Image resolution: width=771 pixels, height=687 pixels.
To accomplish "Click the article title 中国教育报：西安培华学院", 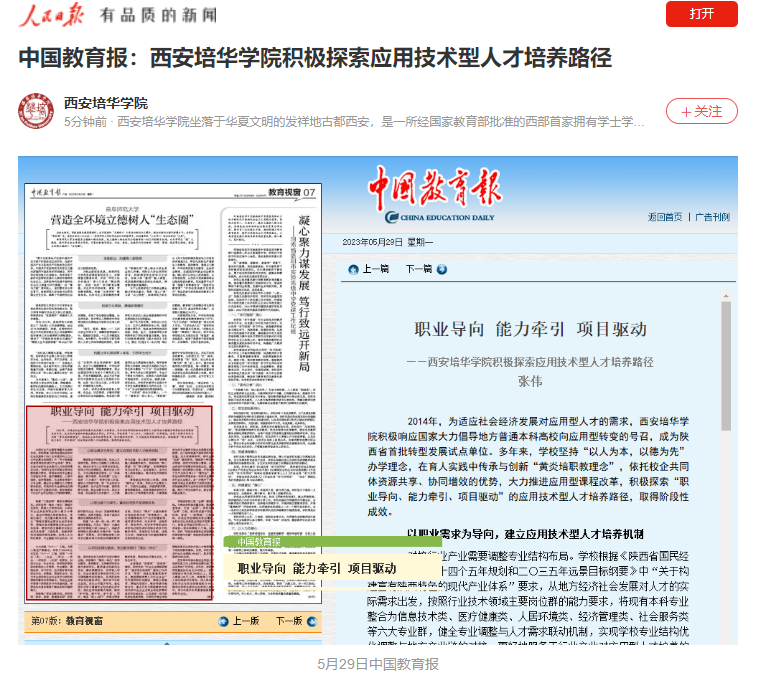I will pos(315,57).
